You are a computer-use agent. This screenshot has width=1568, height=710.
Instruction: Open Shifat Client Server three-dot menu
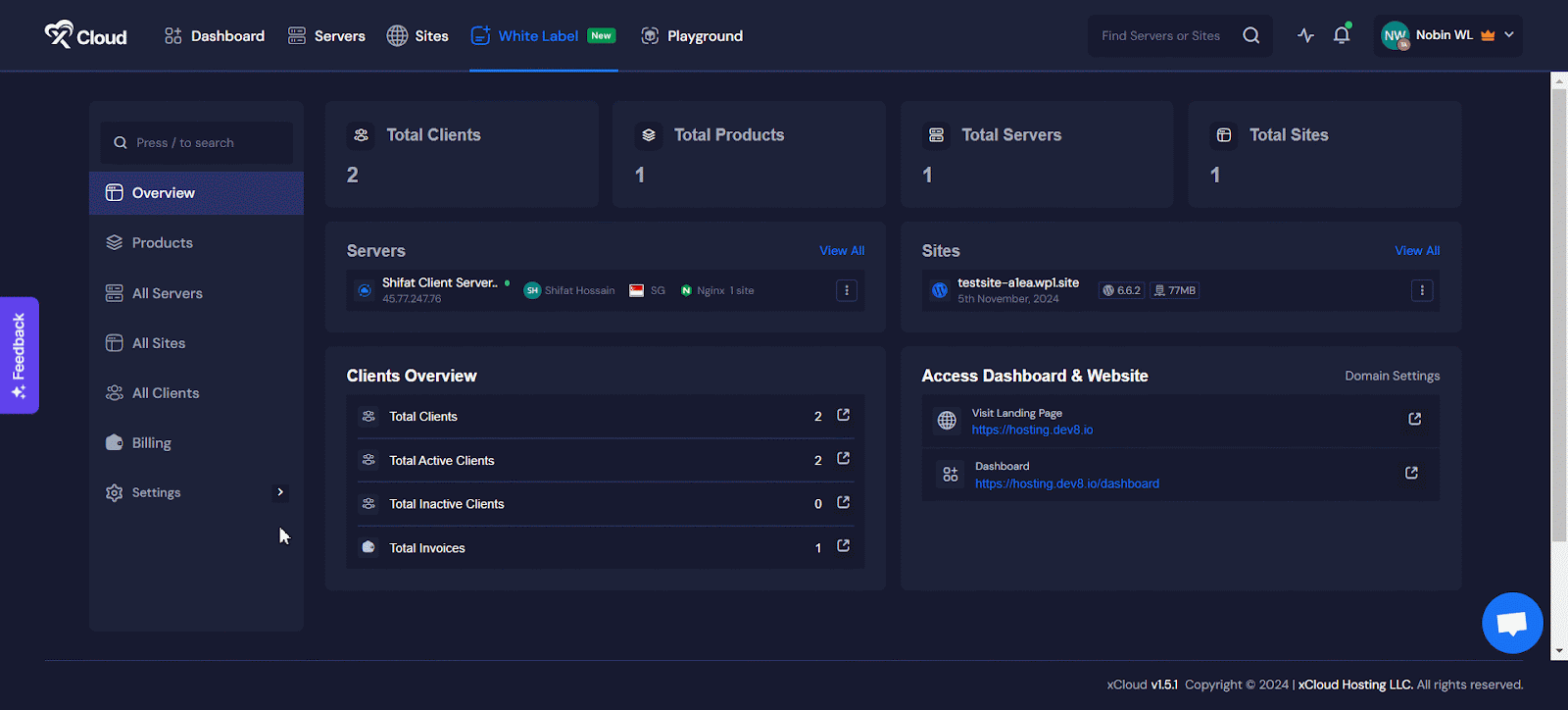[x=847, y=290]
